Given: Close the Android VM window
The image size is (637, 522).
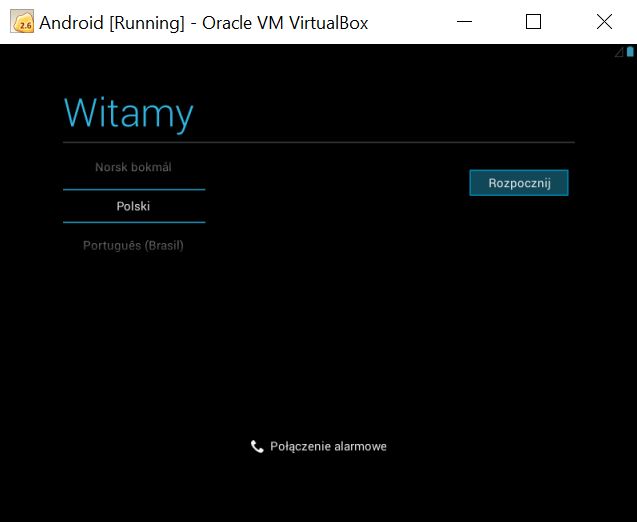Looking at the screenshot, I should [604, 22].
